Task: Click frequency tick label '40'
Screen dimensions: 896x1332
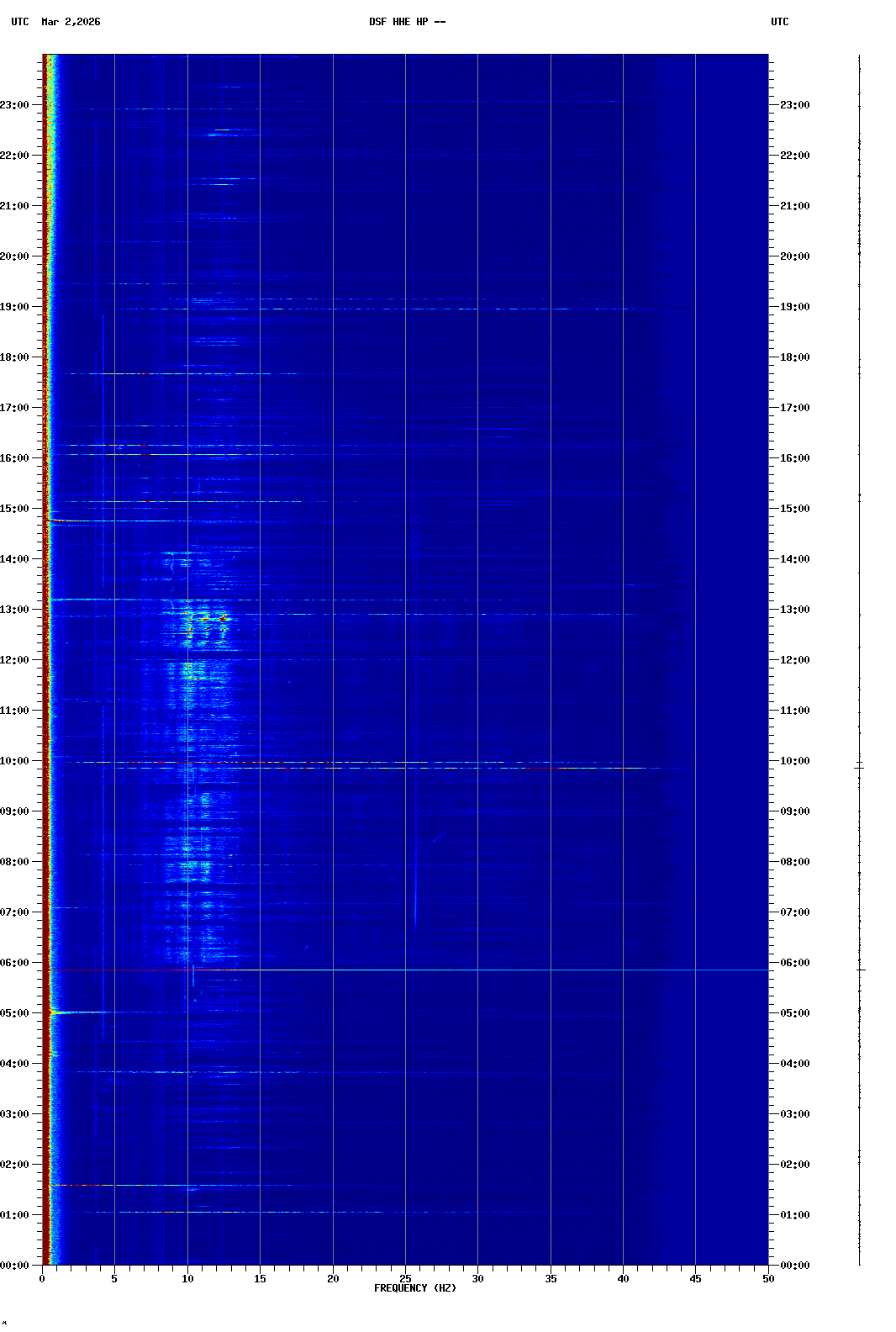Action: (623, 1279)
